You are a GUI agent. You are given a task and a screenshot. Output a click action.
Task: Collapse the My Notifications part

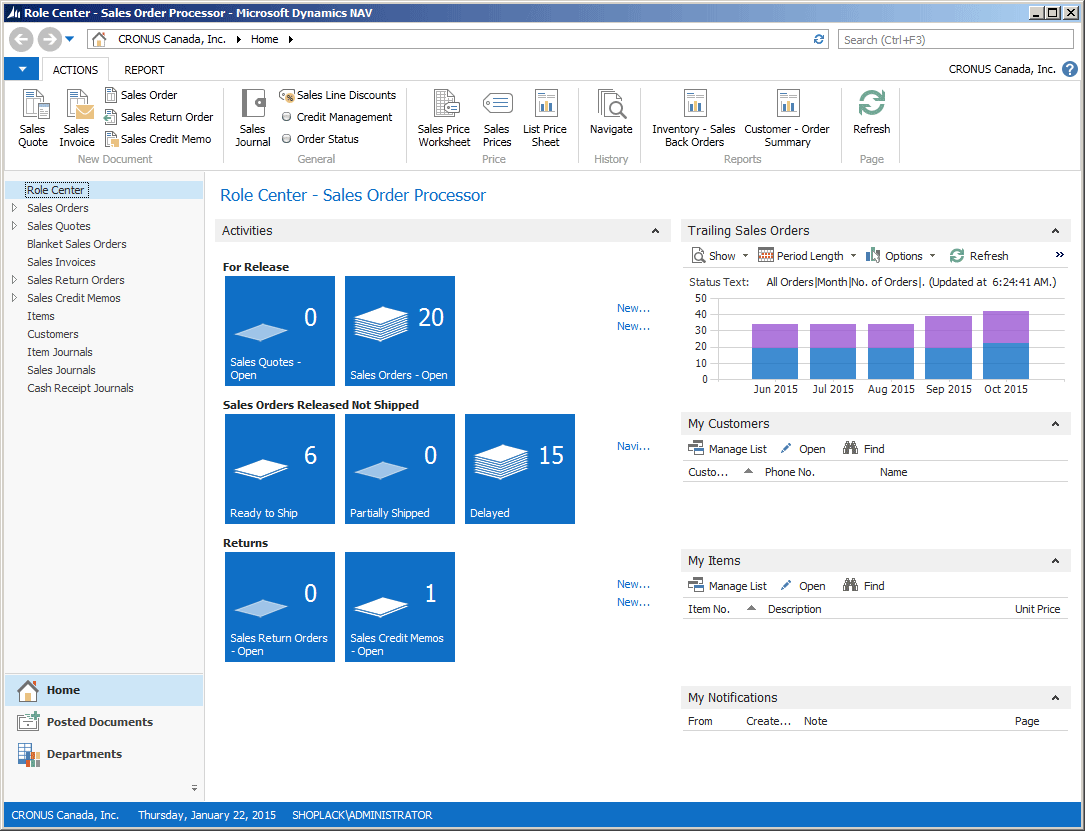(x=1055, y=698)
